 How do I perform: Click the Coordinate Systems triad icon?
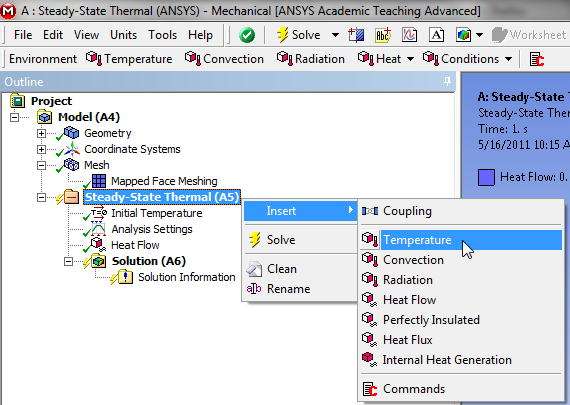click(x=72, y=149)
